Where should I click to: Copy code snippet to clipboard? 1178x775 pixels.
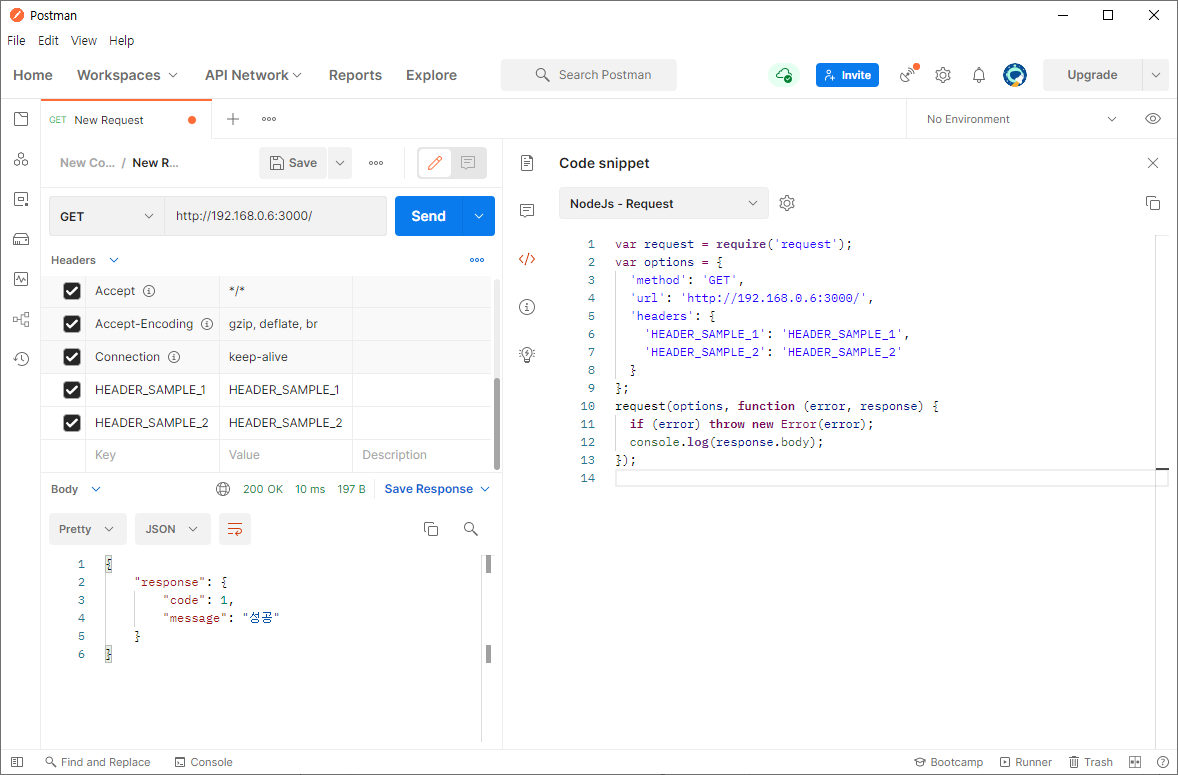(x=1152, y=203)
